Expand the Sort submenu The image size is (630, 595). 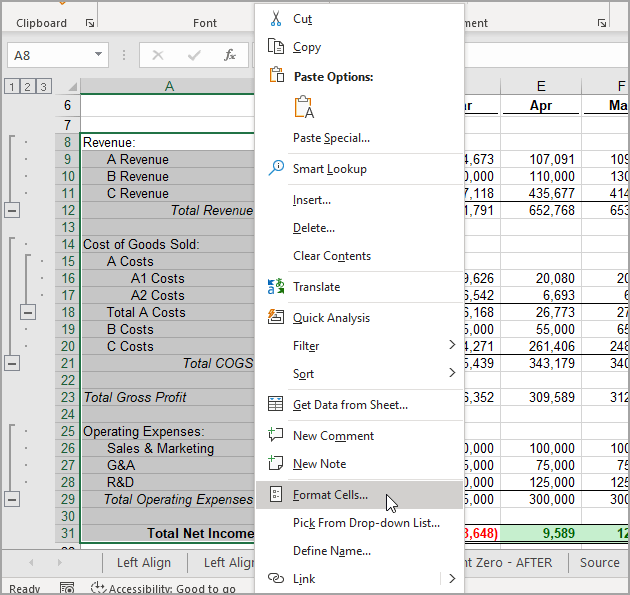pyautogui.click(x=452, y=373)
